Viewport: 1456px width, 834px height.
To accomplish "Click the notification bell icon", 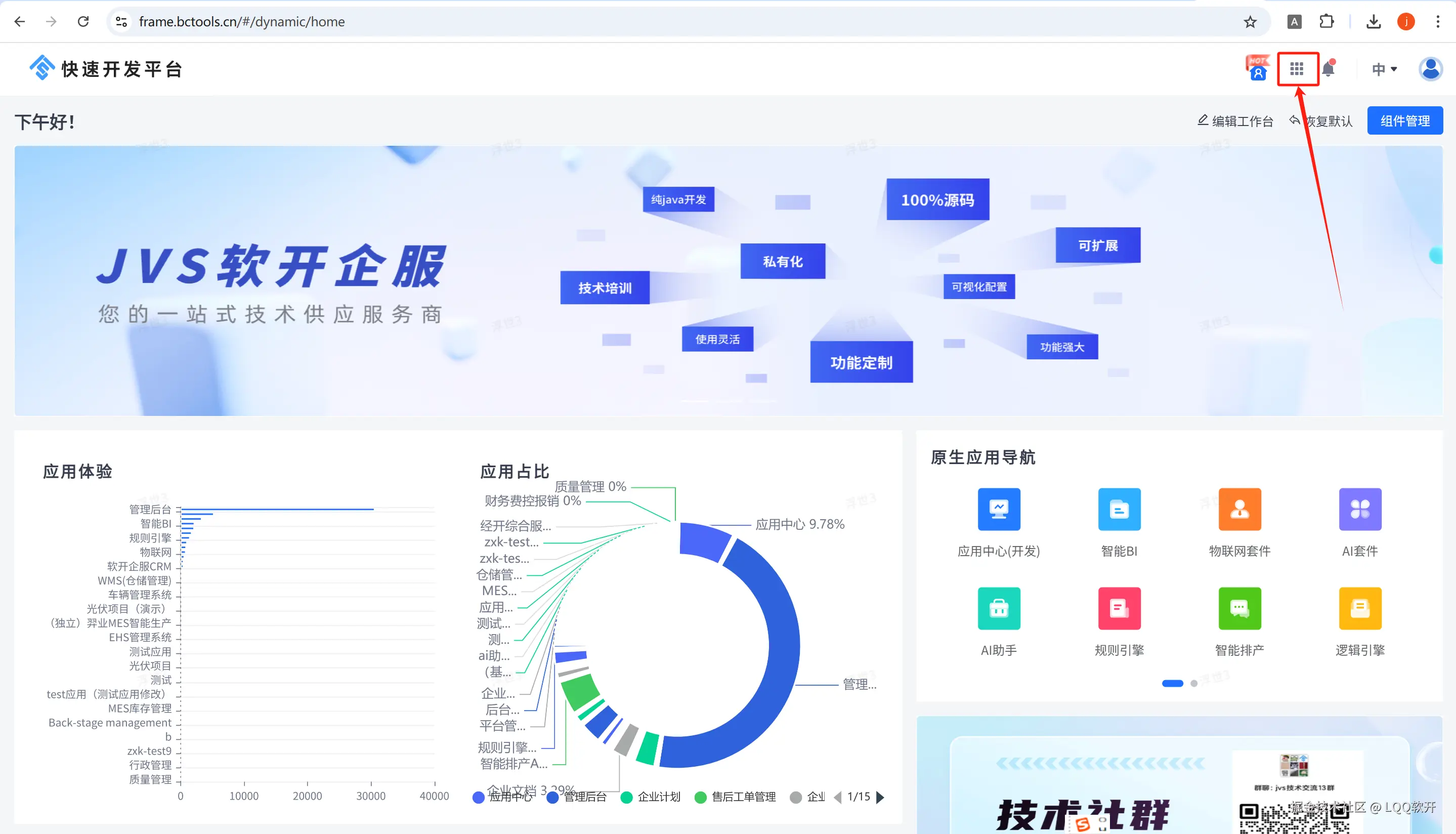I will coord(1329,69).
